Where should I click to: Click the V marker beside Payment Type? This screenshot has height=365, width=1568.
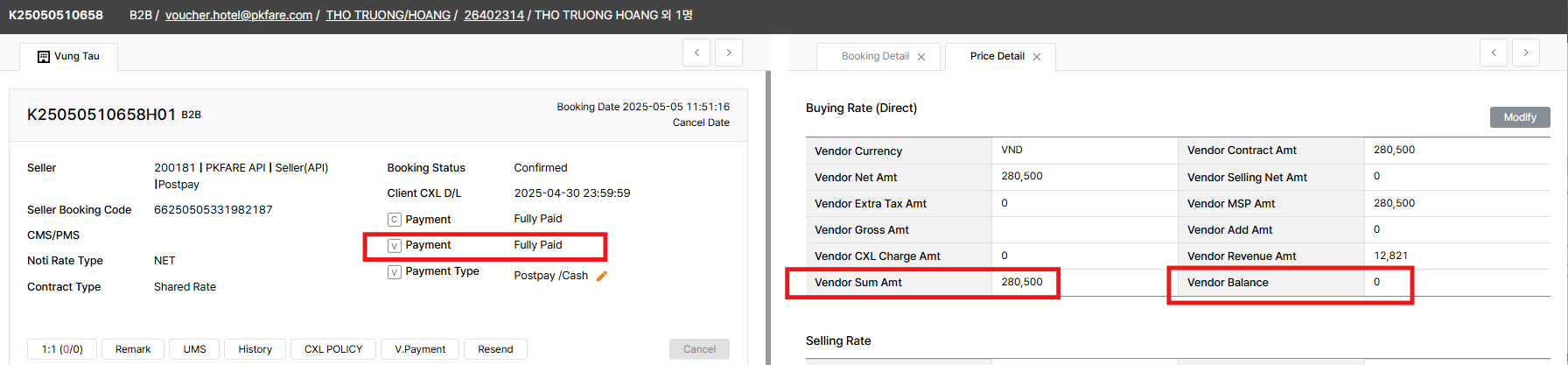pyautogui.click(x=395, y=272)
